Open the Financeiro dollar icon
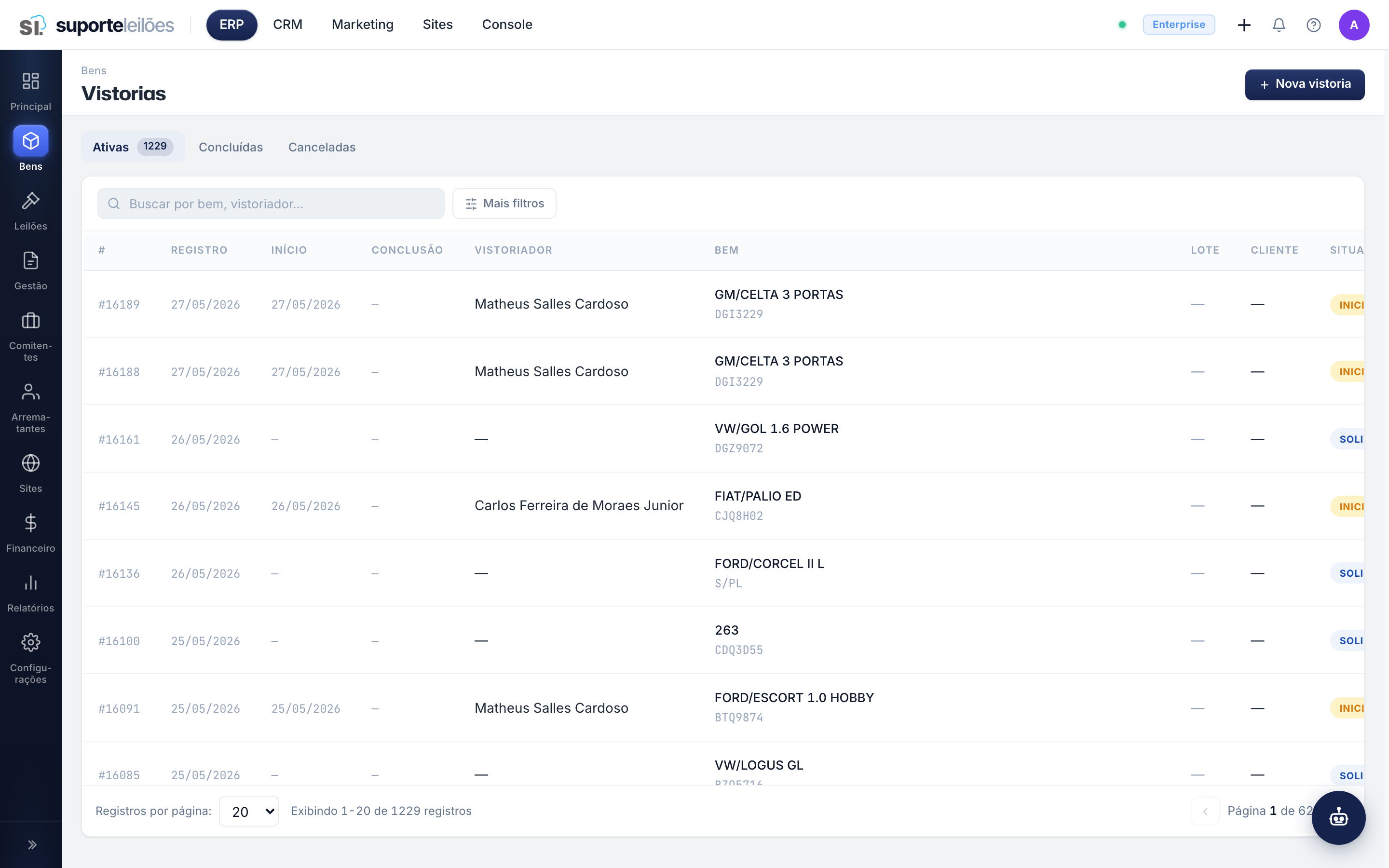 (x=30, y=523)
